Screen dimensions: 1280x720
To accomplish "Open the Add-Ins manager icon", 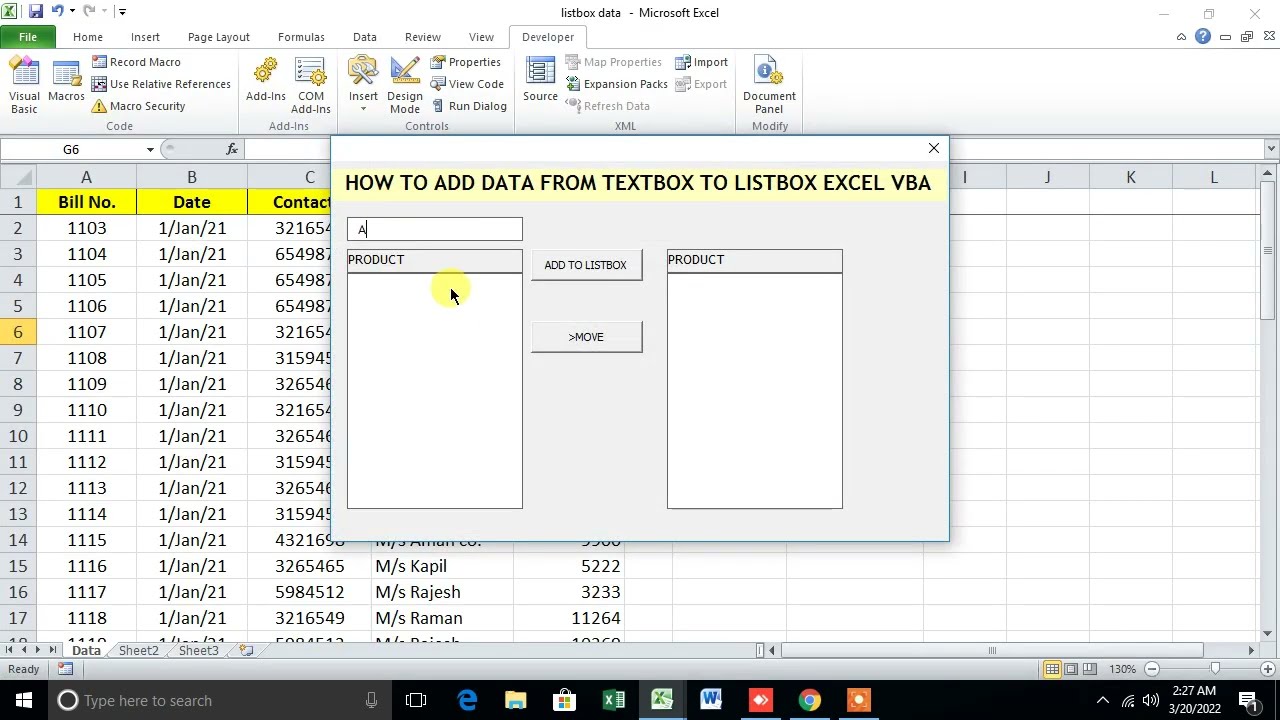I will [266, 82].
